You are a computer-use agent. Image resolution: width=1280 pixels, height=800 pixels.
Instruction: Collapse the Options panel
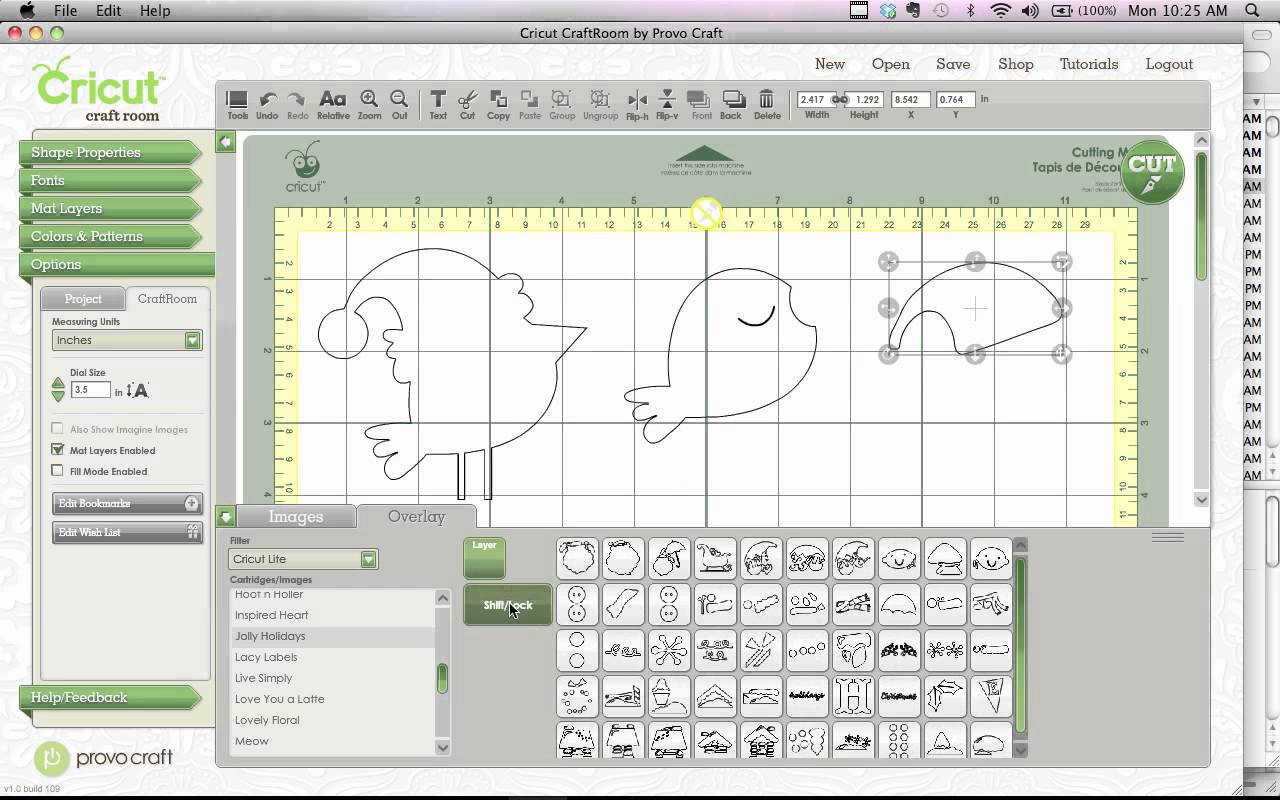[116, 264]
